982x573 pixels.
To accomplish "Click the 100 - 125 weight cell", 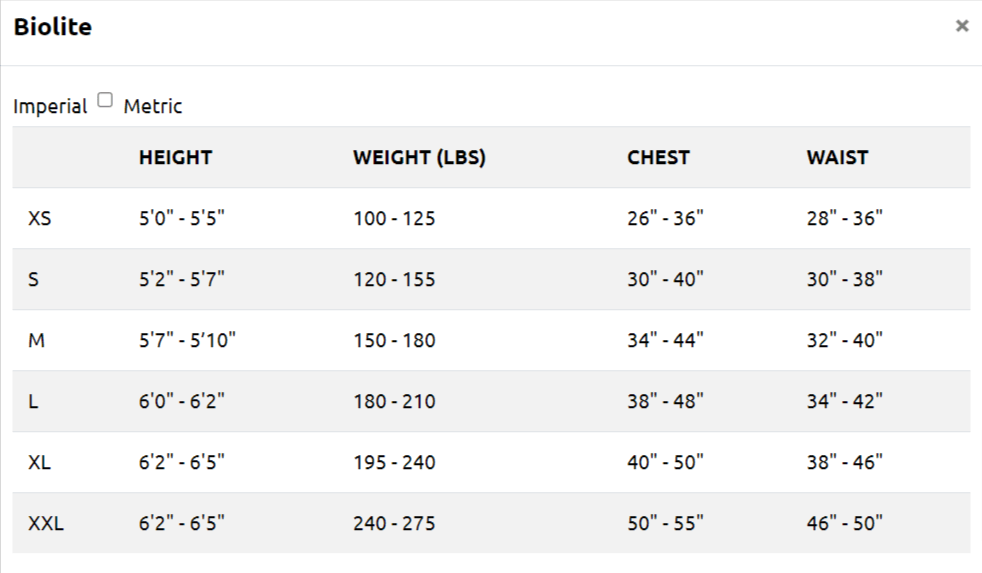I will tap(394, 218).
